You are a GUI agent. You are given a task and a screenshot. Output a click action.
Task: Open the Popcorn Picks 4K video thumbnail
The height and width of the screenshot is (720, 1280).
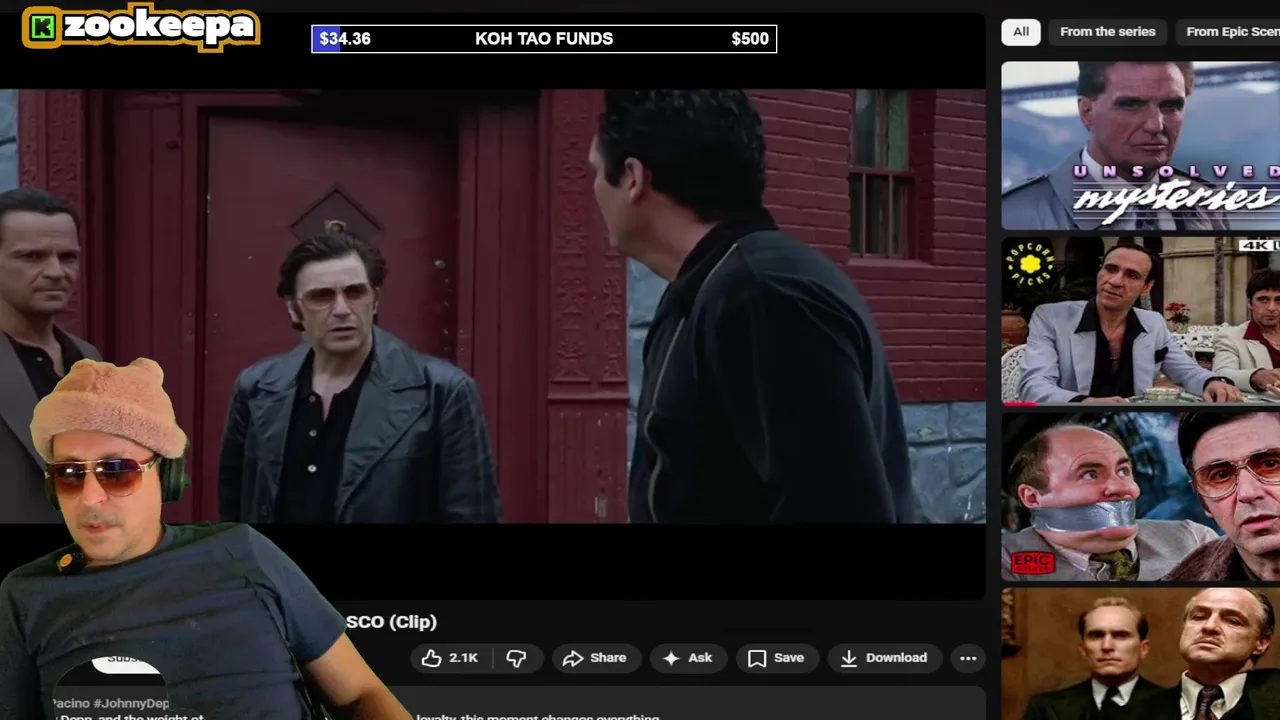(x=1140, y=321)
